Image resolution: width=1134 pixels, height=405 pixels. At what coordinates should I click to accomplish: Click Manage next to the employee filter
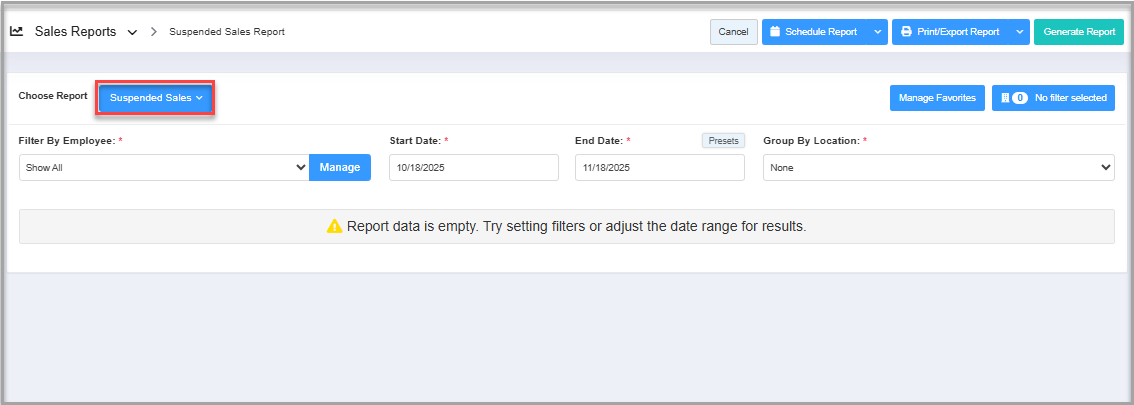pyautogui.click(x=340, y=168)
